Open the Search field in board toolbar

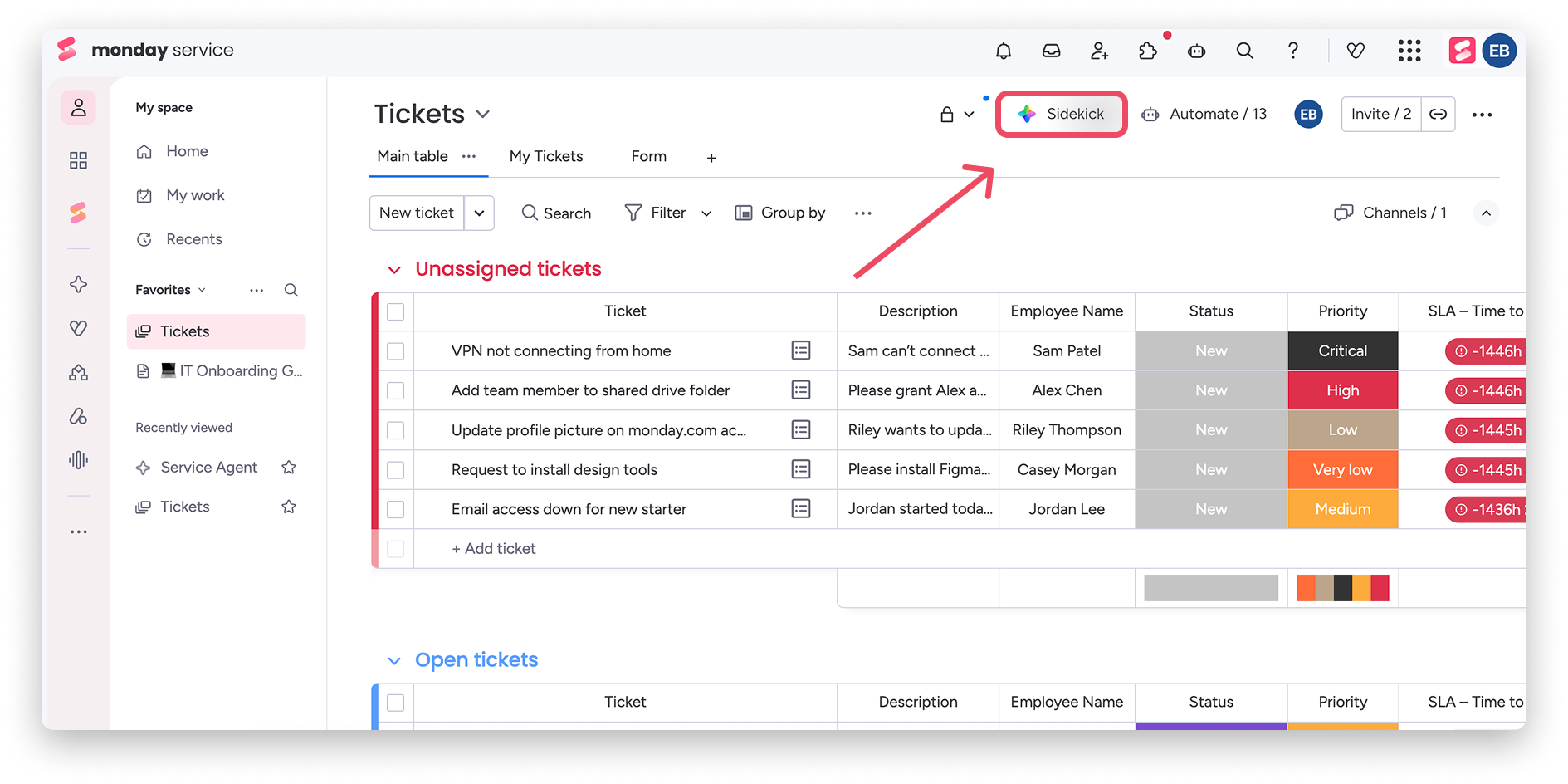click(x=556, y=213)
